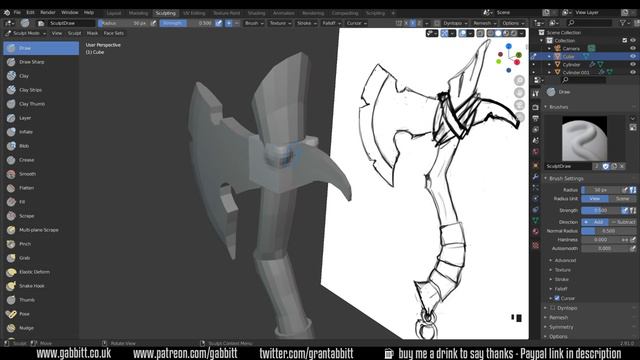Image resolution: width=640 pixels, height=360 pixels.
Task: Choose the Multi-plane Scrape brush
Action: click(x=41, y=230)
